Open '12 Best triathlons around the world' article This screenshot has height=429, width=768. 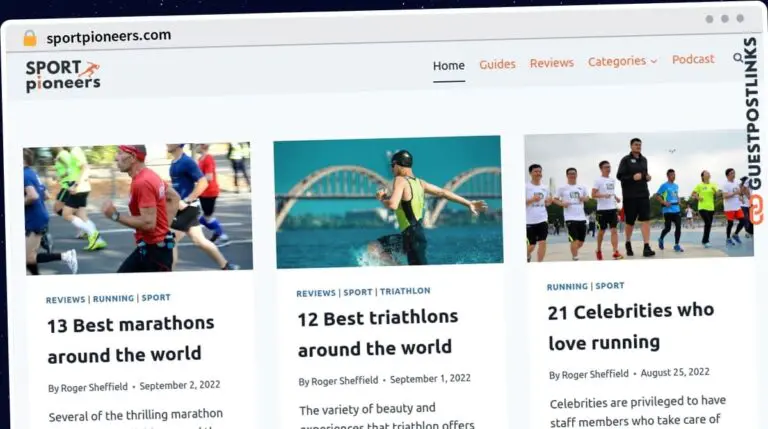(378, 333)
